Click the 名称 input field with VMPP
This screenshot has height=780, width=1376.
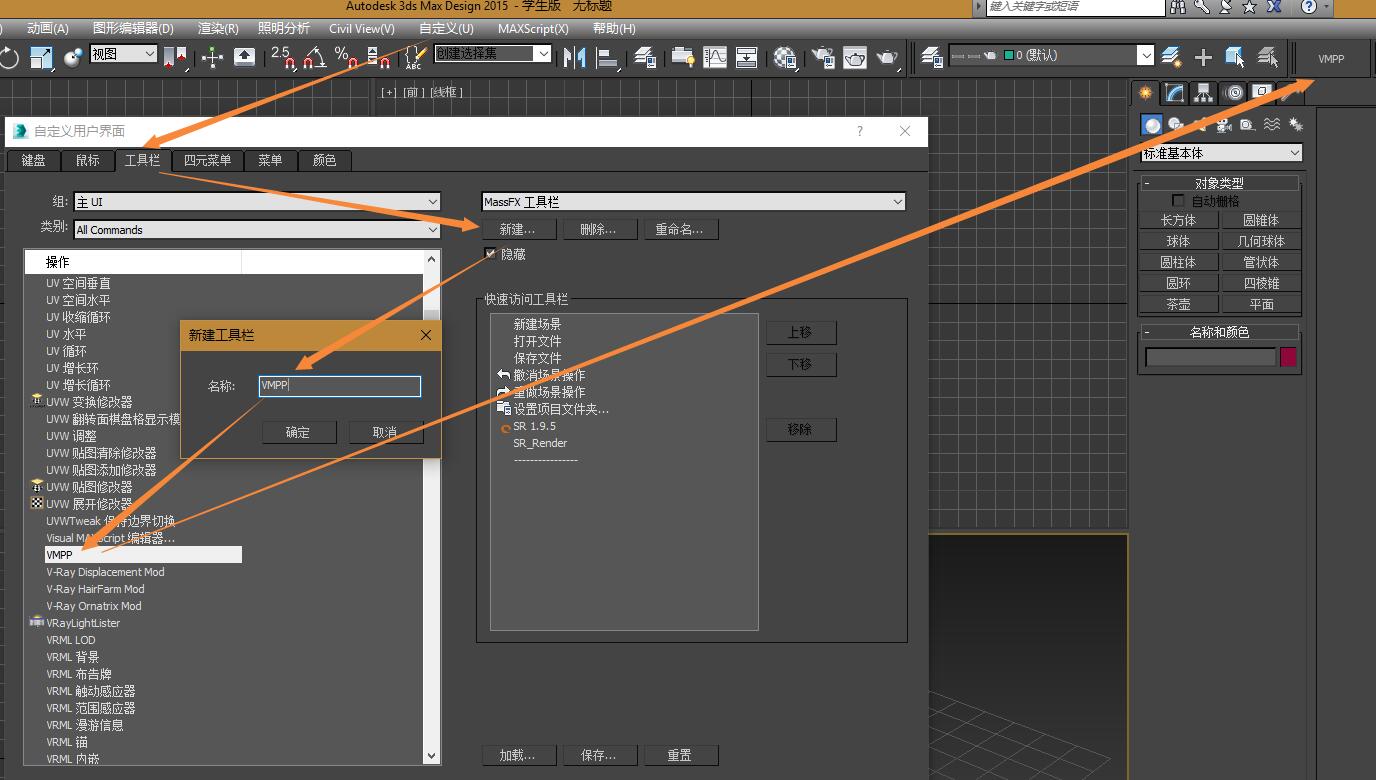click(340, 386)
